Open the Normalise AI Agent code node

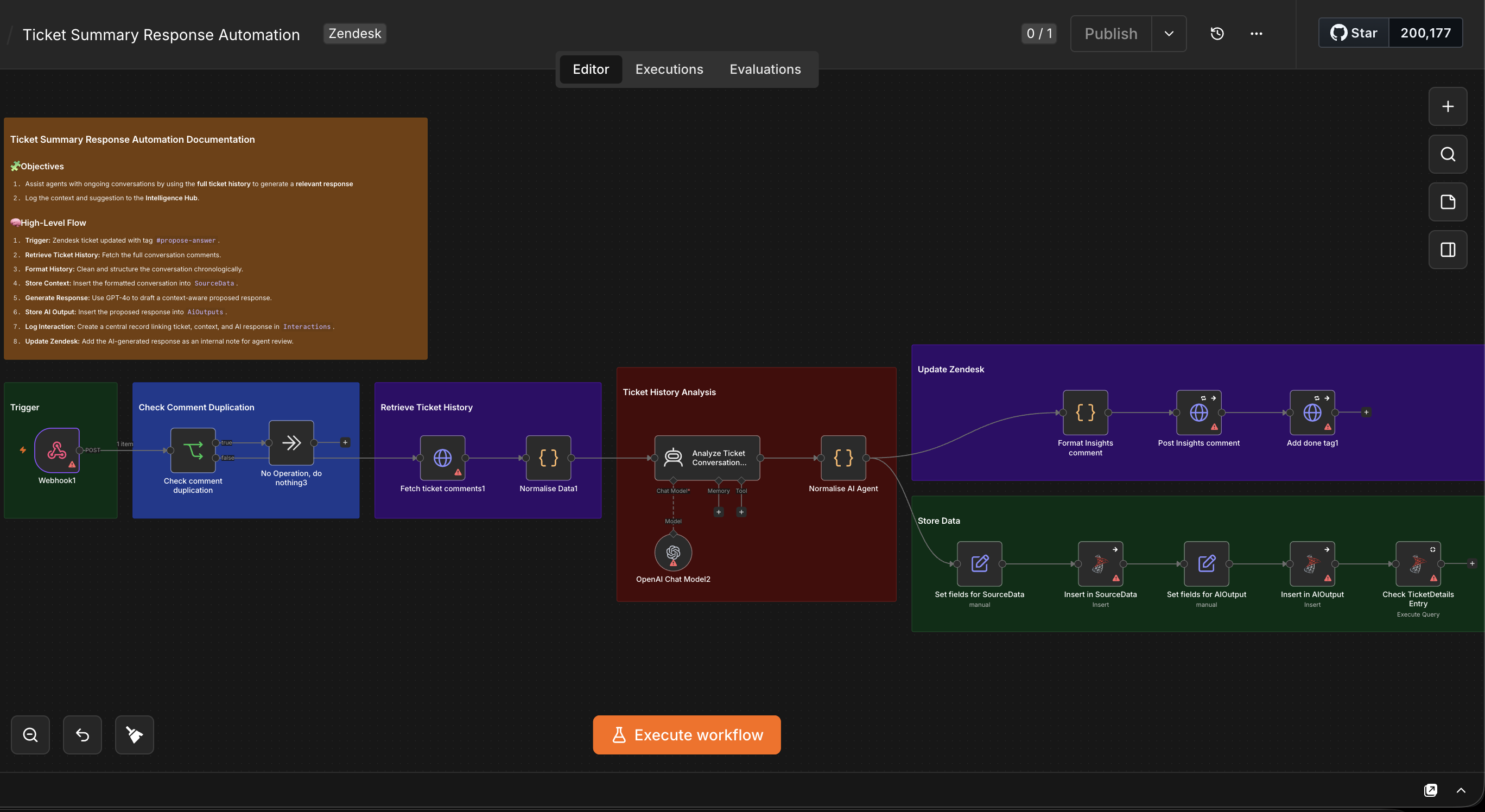click(843, 458)
